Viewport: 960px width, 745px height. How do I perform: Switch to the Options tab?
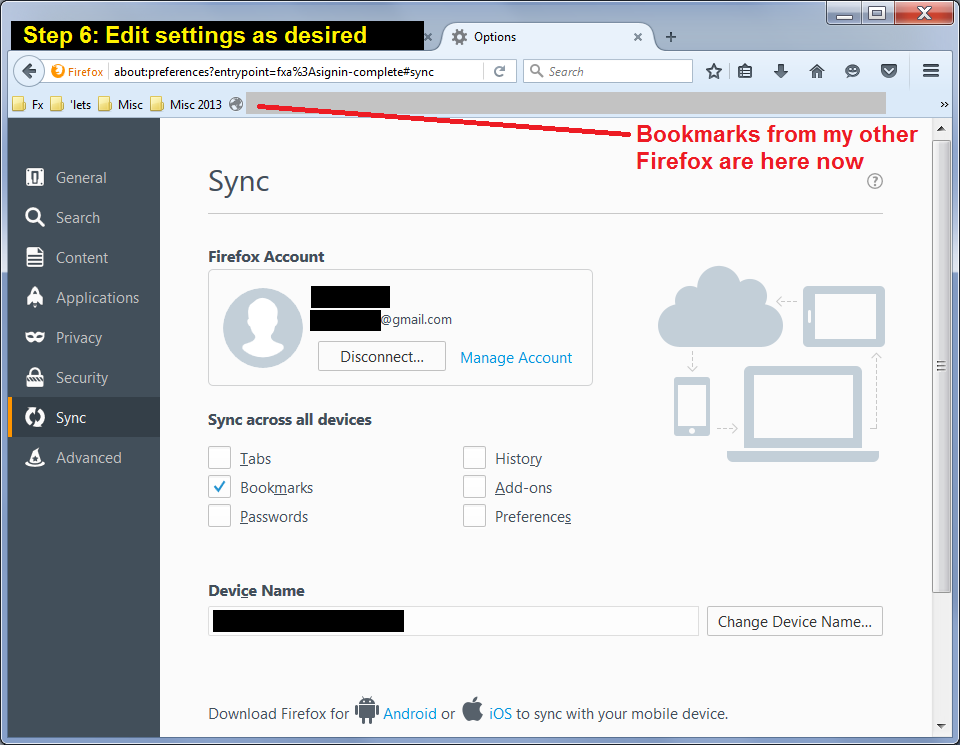[x=547, y=37]
